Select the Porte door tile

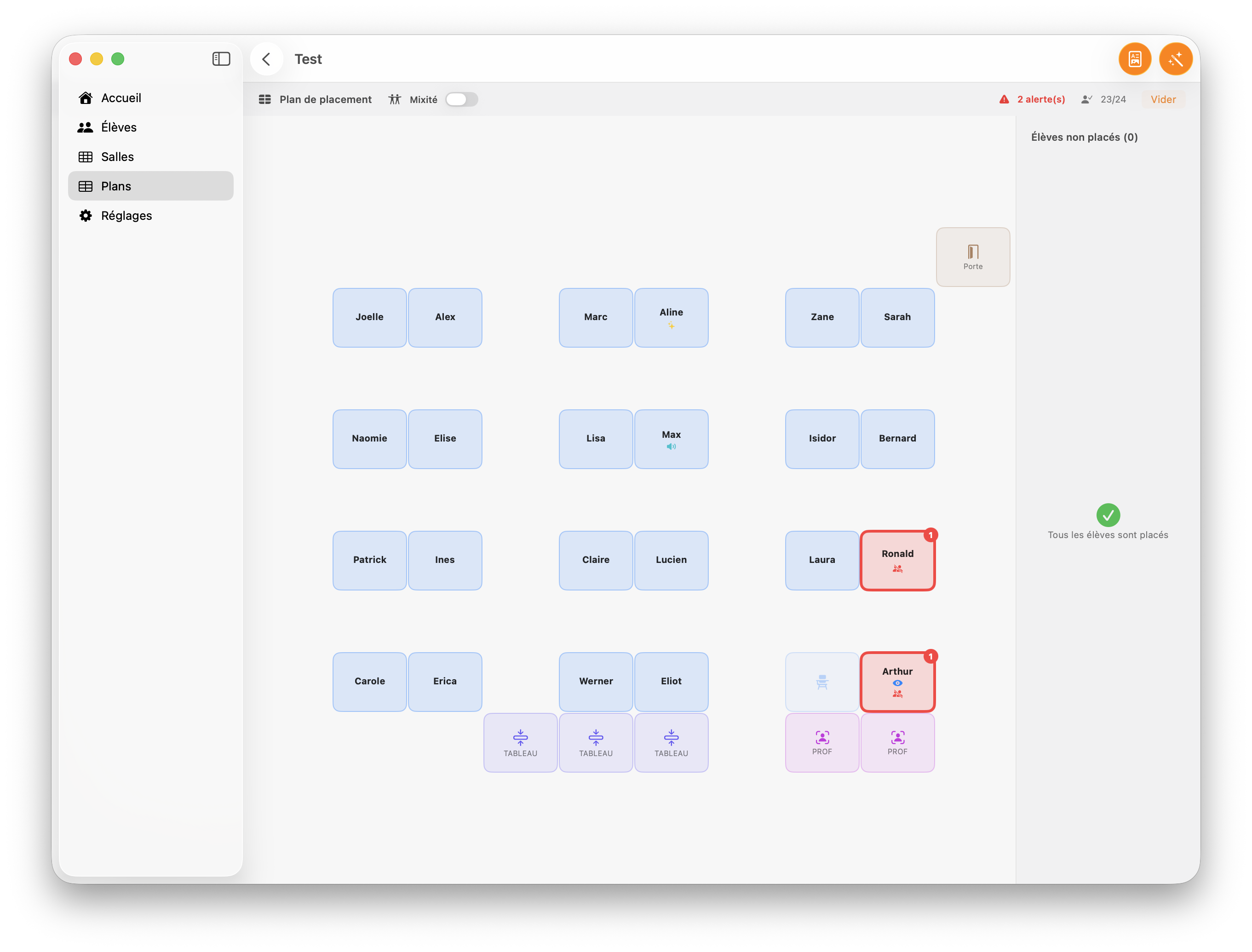point(973,257)
